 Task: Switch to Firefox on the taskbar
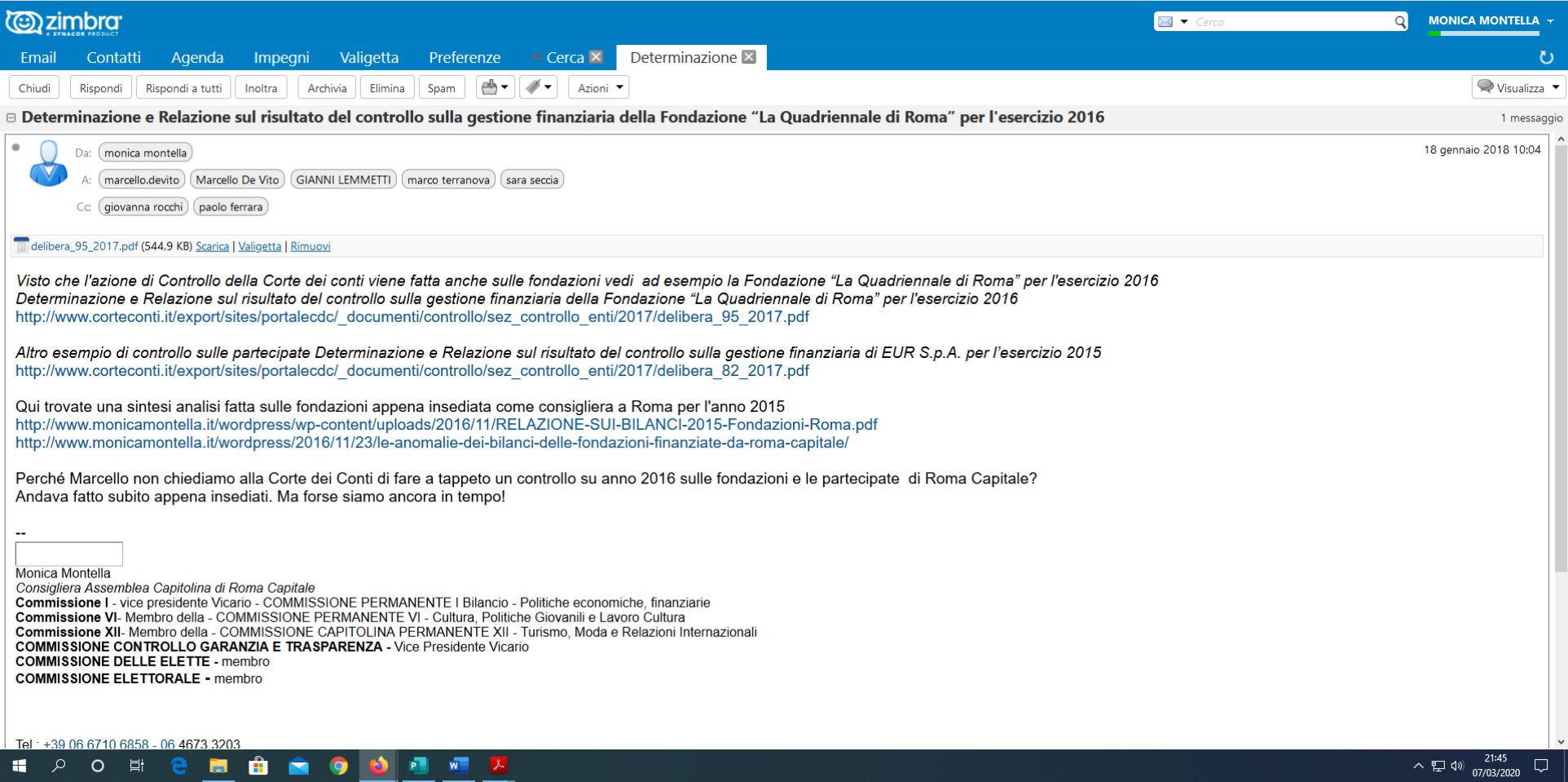tap(378, 766)
